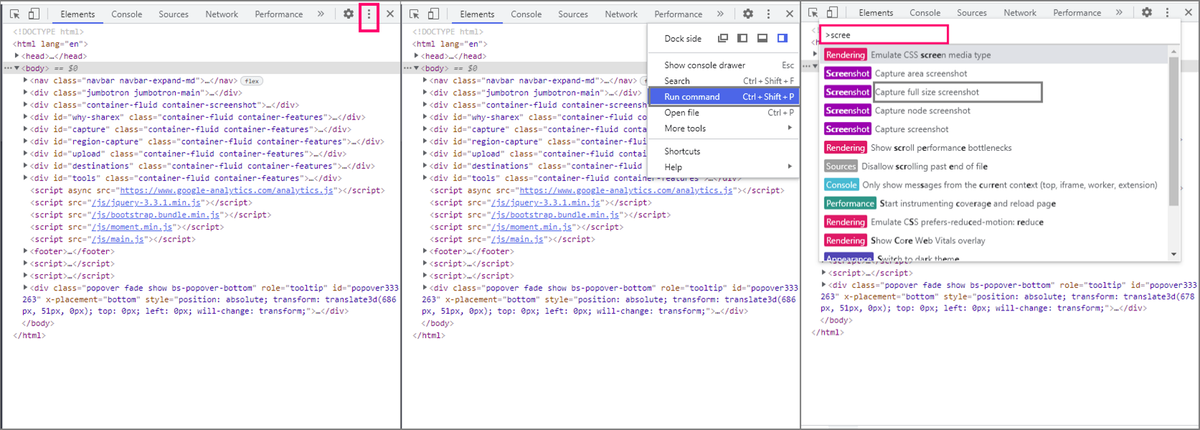Select Run command menu item
Screen dimensions: 1200x430
click(722, 96)
